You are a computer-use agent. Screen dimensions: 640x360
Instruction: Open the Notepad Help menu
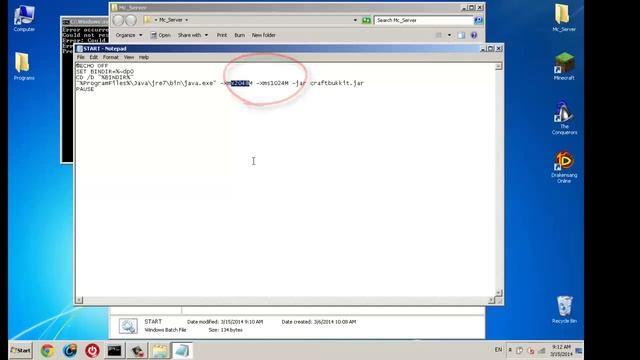tap(144, 57)
